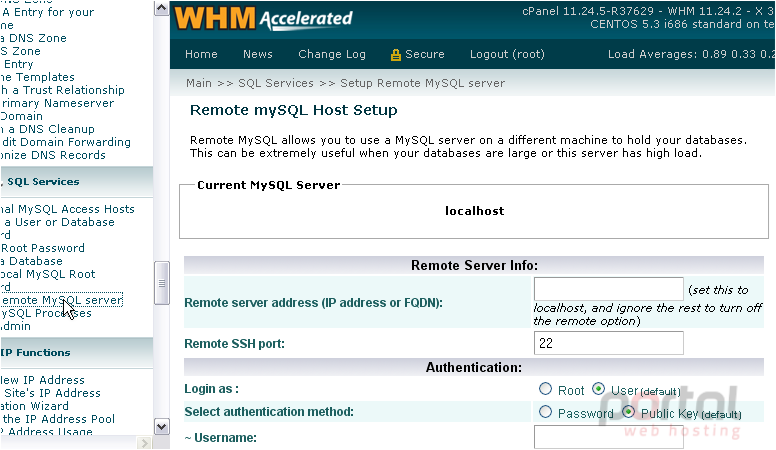This screenshot has height=450, width=776.
Task: Open the IP Address Pool sidebar link
Action: click(58, 419)
